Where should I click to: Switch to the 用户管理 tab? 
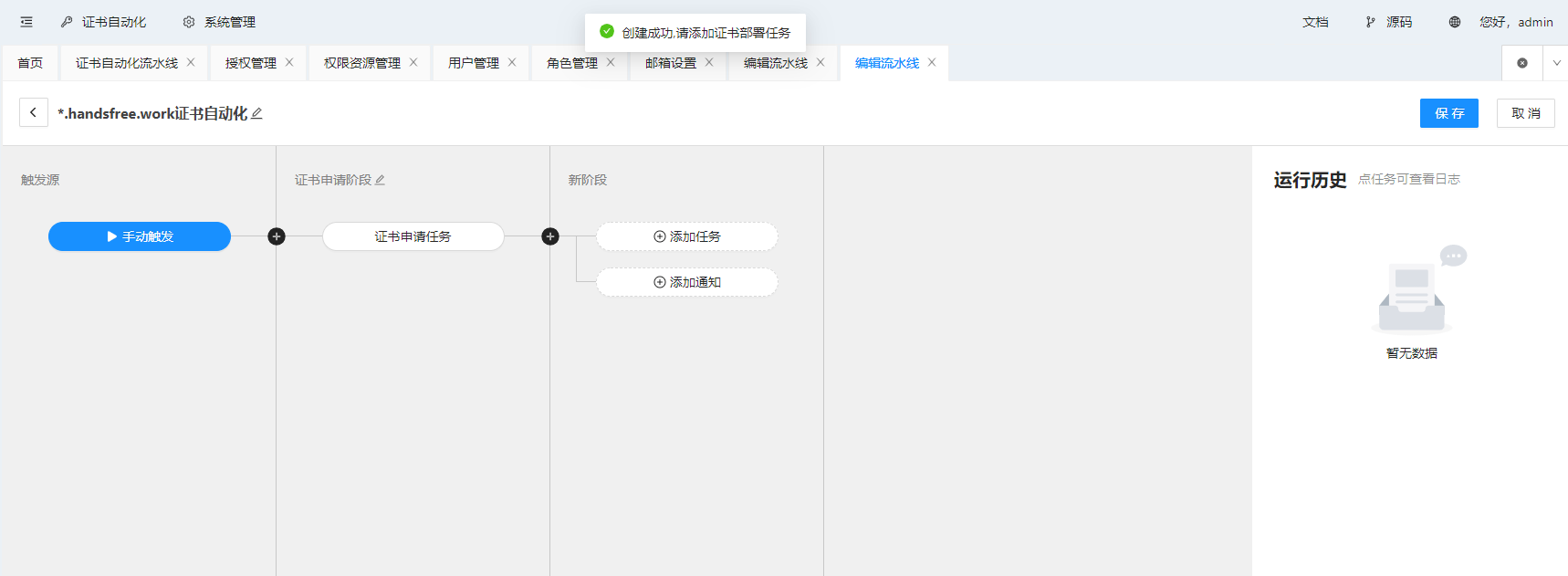473,63
